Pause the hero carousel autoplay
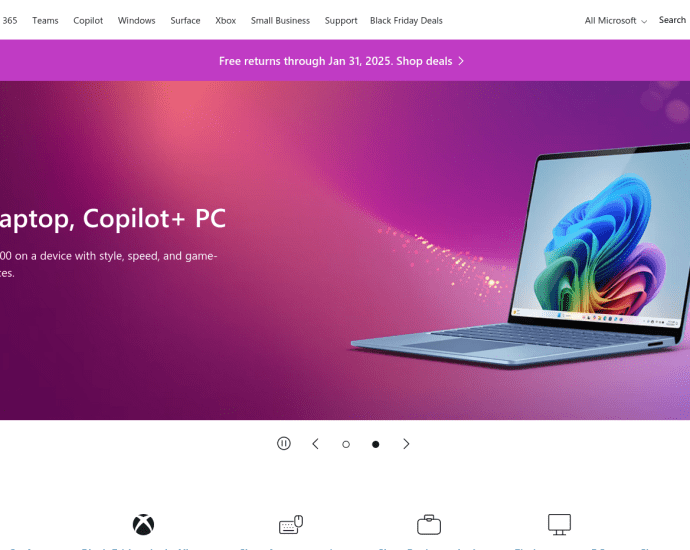690x550 pixels. pos(284,444)
